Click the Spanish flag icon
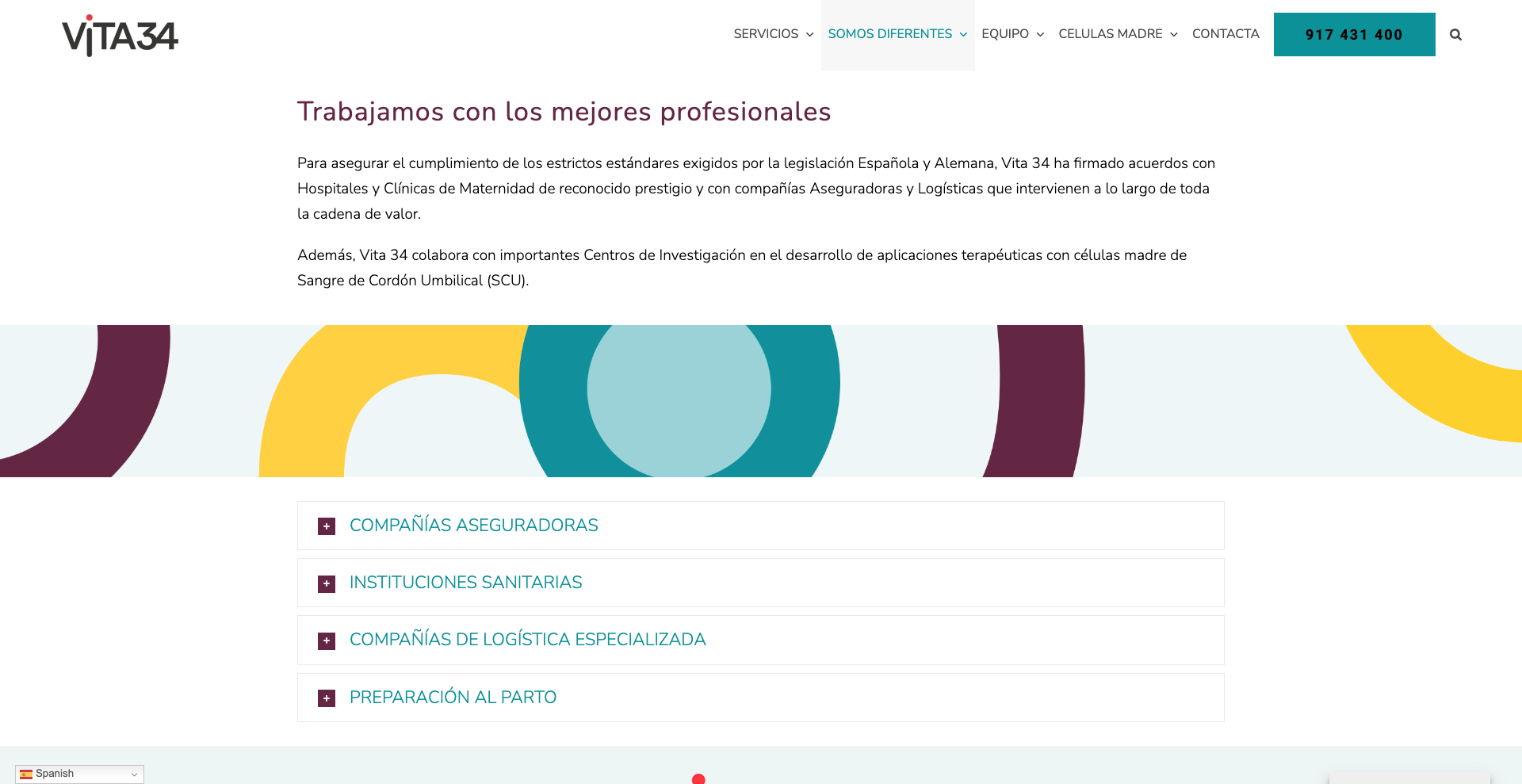Viewport: 1522px width, 784px height. [26, 774]
